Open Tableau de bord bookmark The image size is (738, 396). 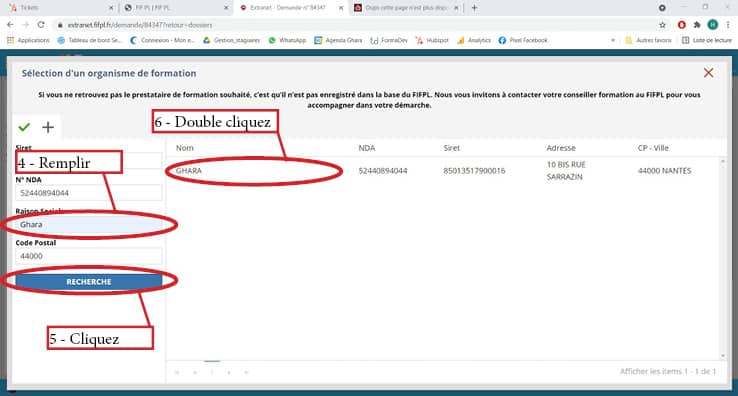[x=89, y=40]
